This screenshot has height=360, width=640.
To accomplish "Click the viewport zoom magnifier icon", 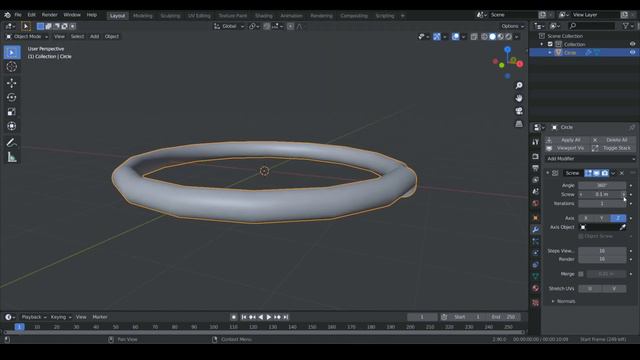I will [519, 85].
